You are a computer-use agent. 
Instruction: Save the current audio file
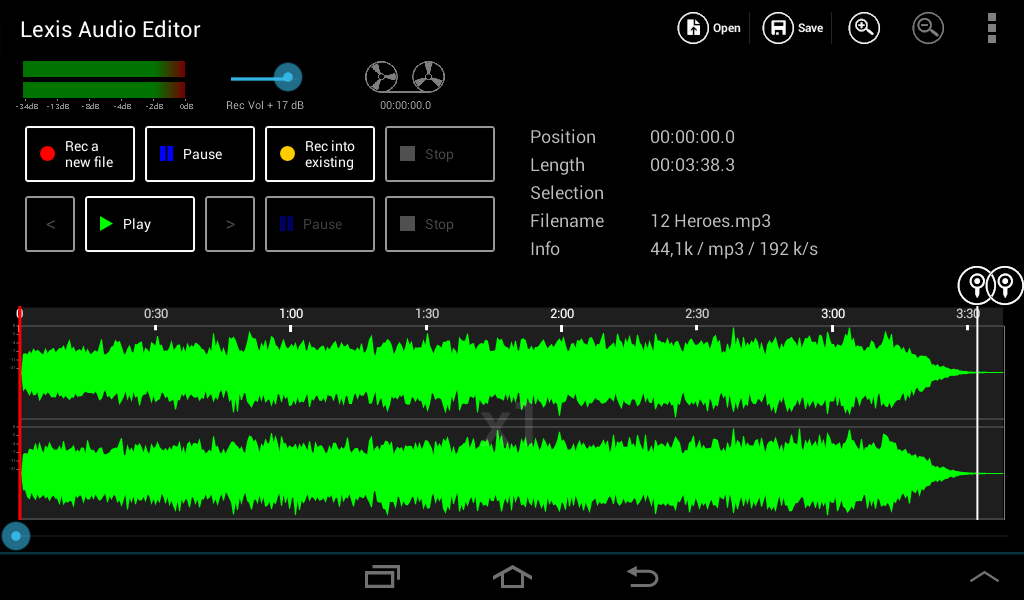pos(794,28)
